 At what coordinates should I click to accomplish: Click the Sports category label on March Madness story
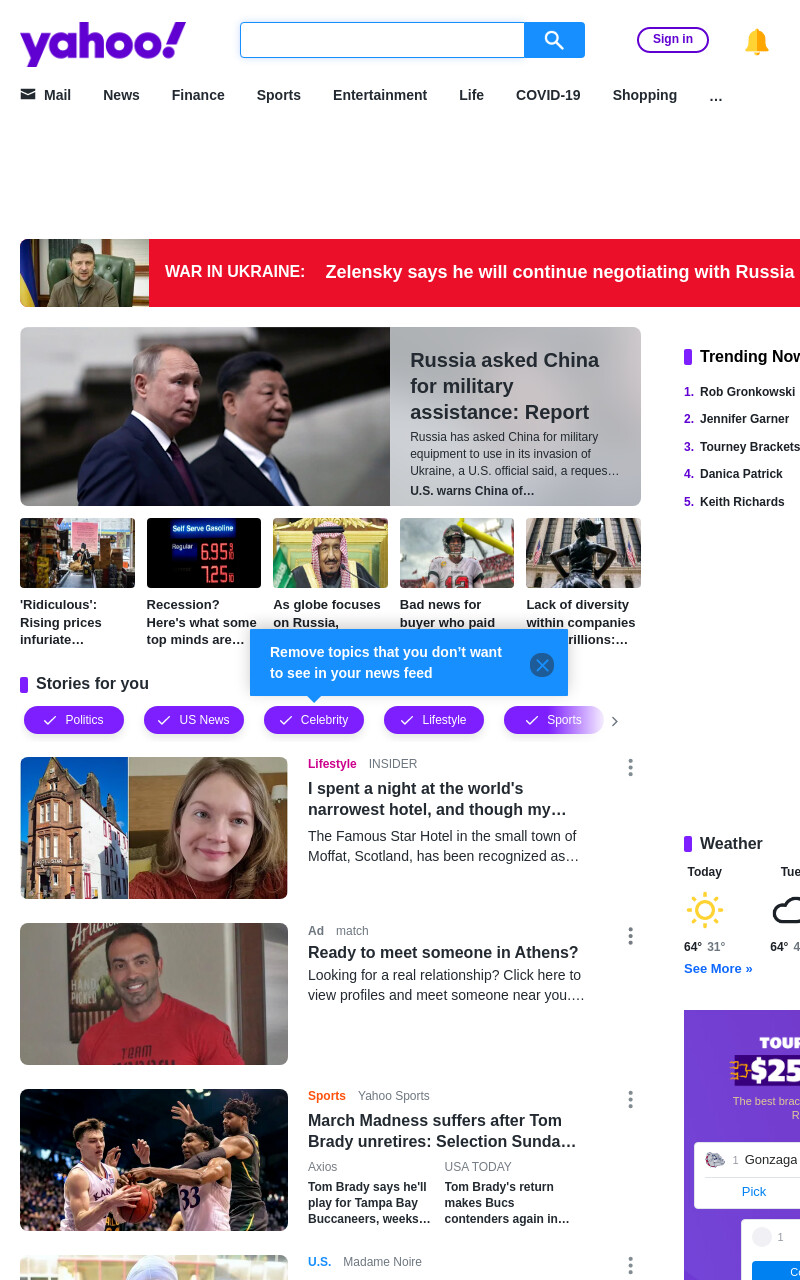tap(327, 1096)
